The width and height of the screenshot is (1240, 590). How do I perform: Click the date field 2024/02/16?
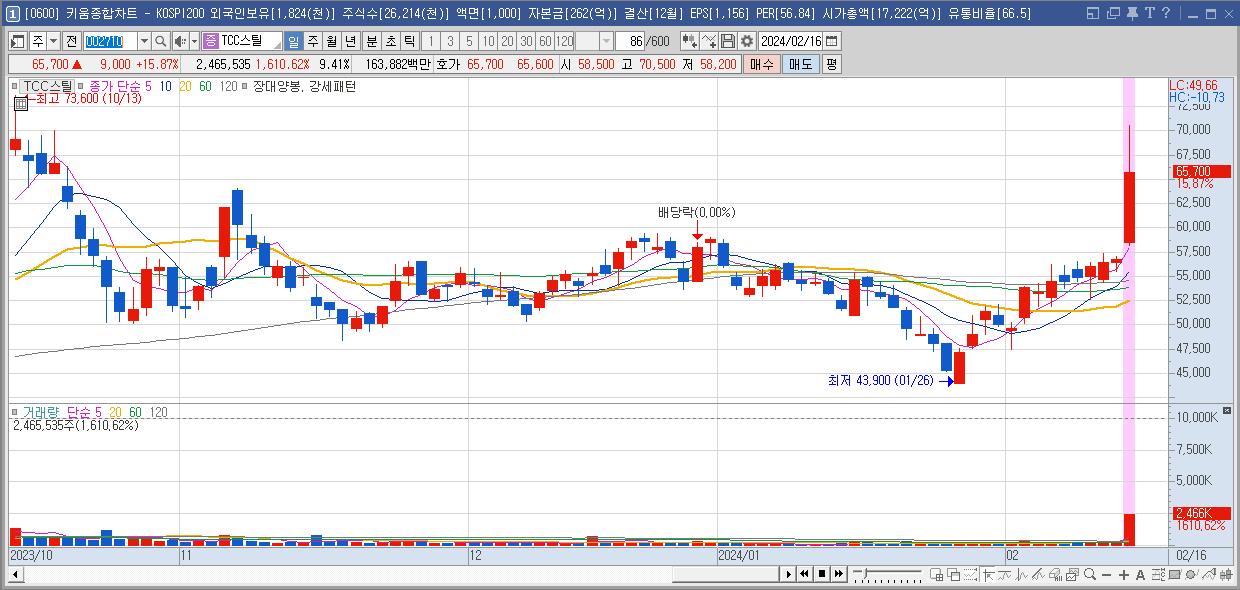pos(790,41)
